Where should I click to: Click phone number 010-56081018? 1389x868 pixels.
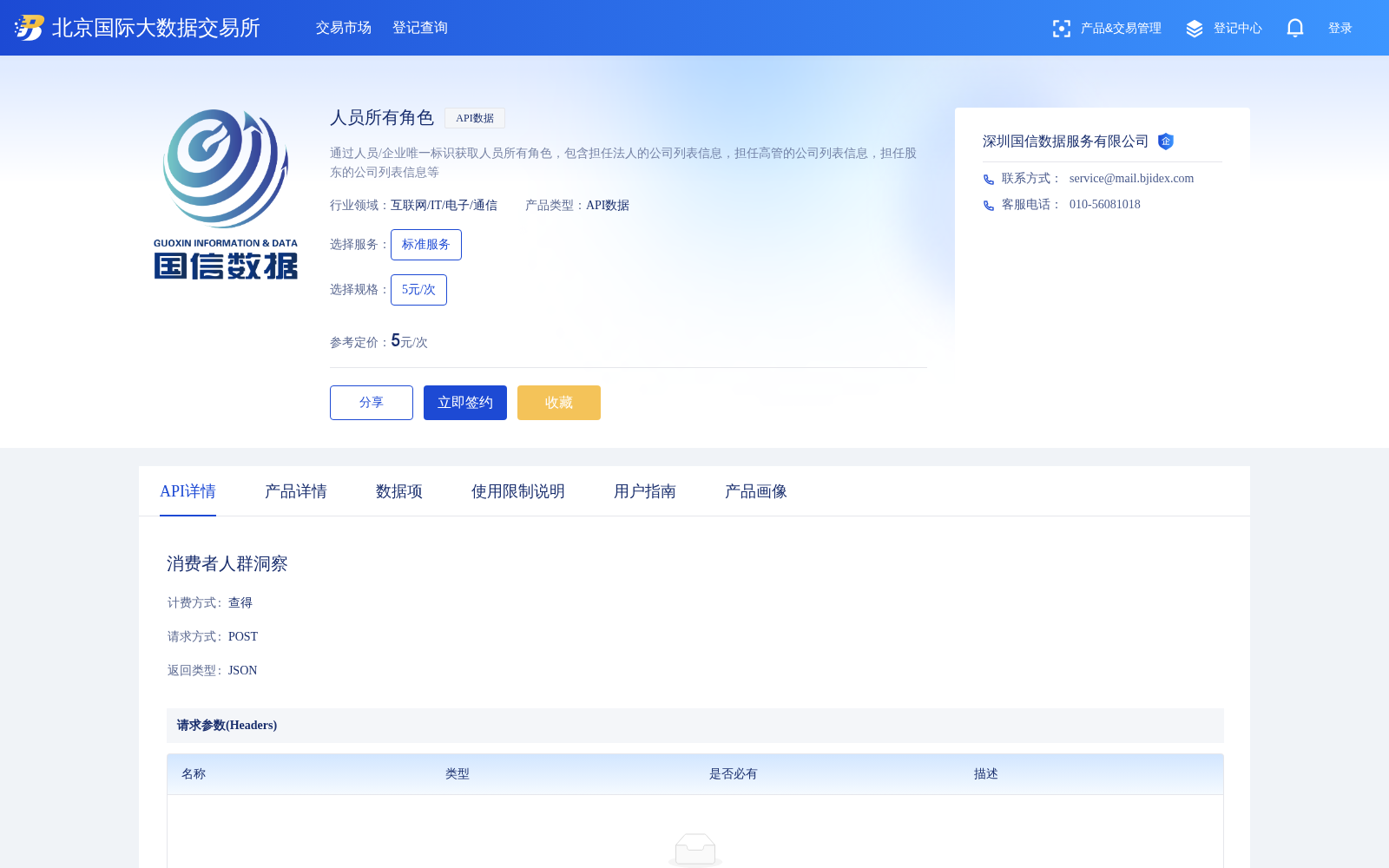pos(1105,205)
